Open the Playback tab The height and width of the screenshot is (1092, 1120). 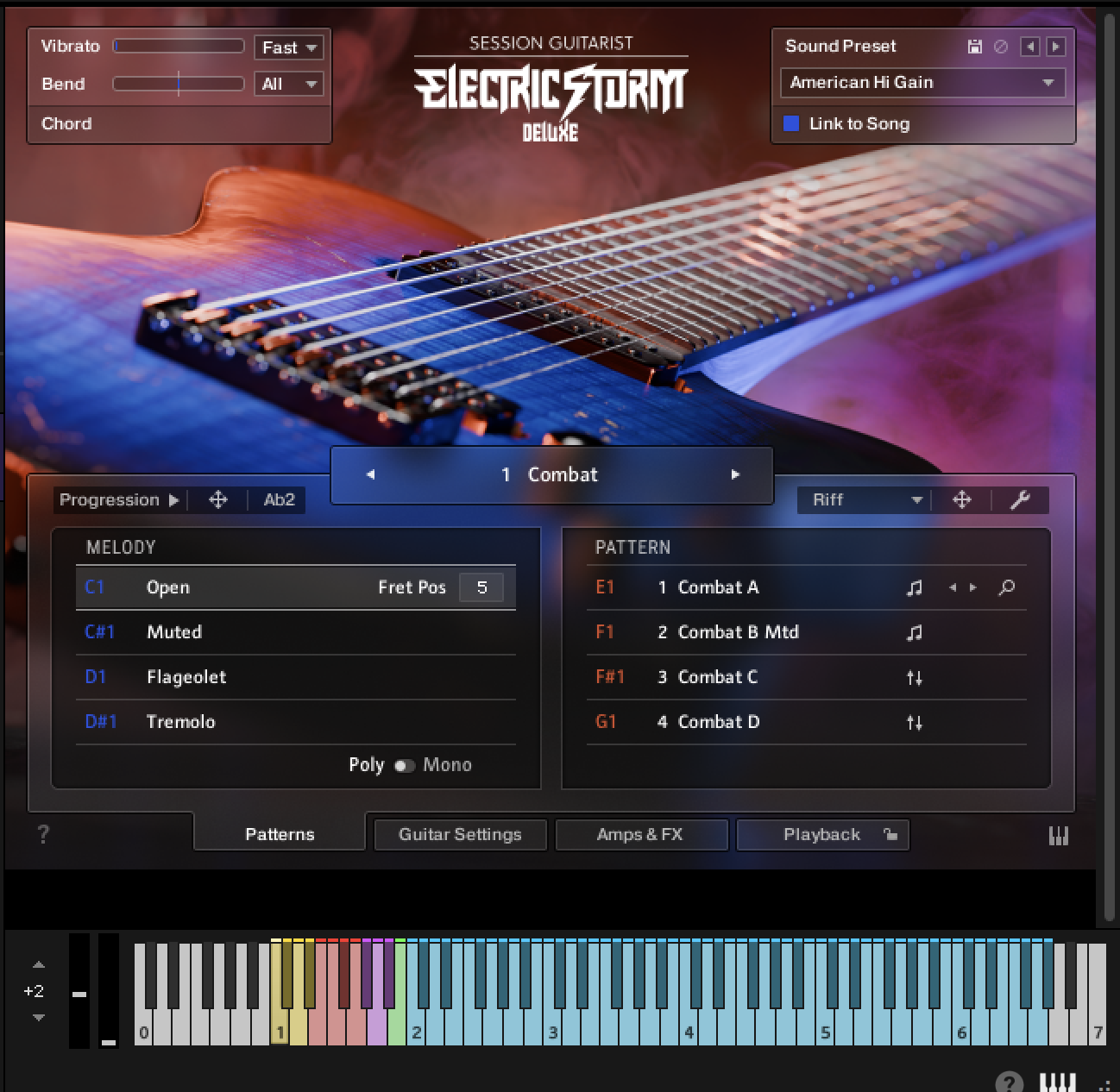[x=821, y=834]
